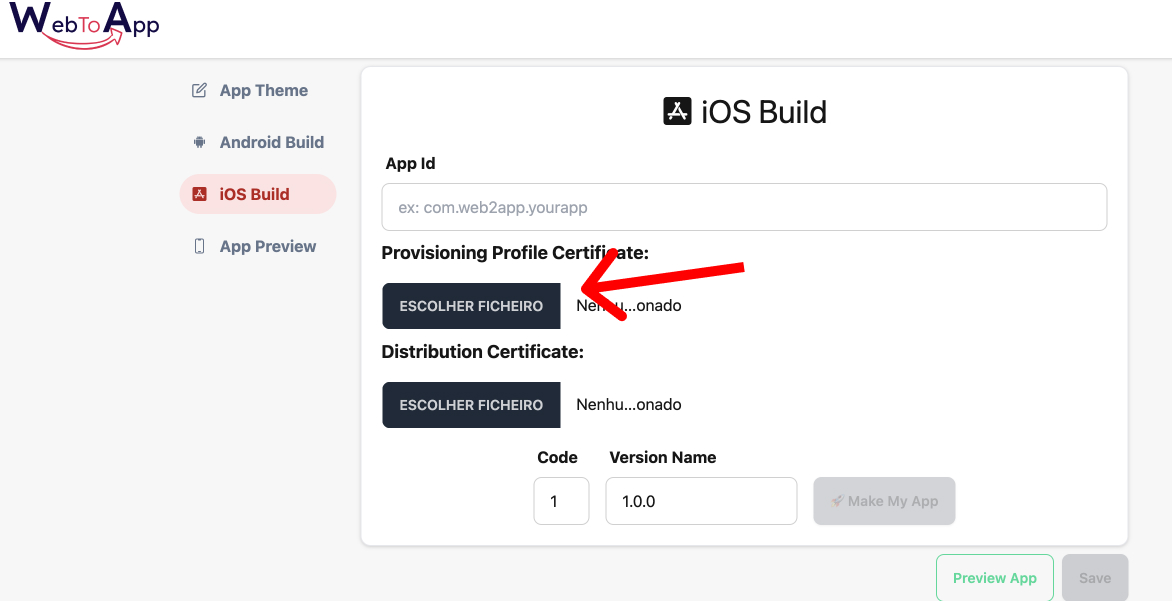Screen dimensions: 1172x601
Task: Click the red App Store icon in sidebar
Action: (199, 195)
